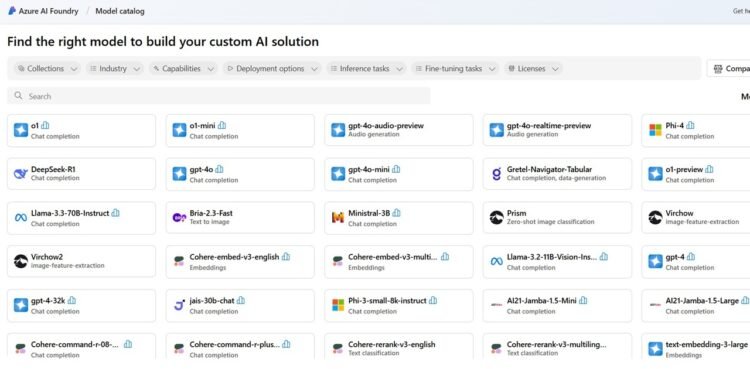Expand the Industry filter dropdown
The image size is (750, 369).
pyautogui.click(x=114, y=68)
